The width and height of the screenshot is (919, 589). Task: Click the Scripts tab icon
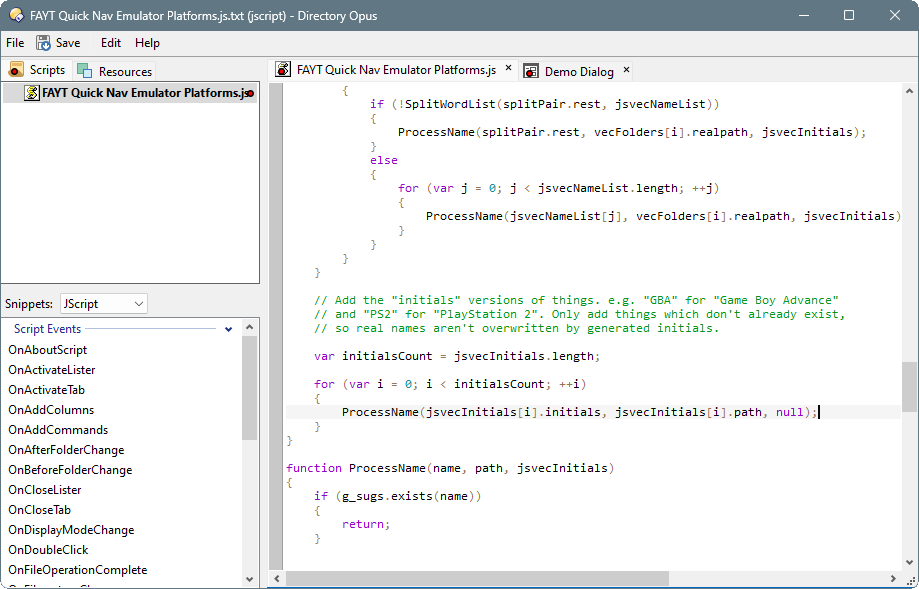pyautogui.click(x=16, y=70)
